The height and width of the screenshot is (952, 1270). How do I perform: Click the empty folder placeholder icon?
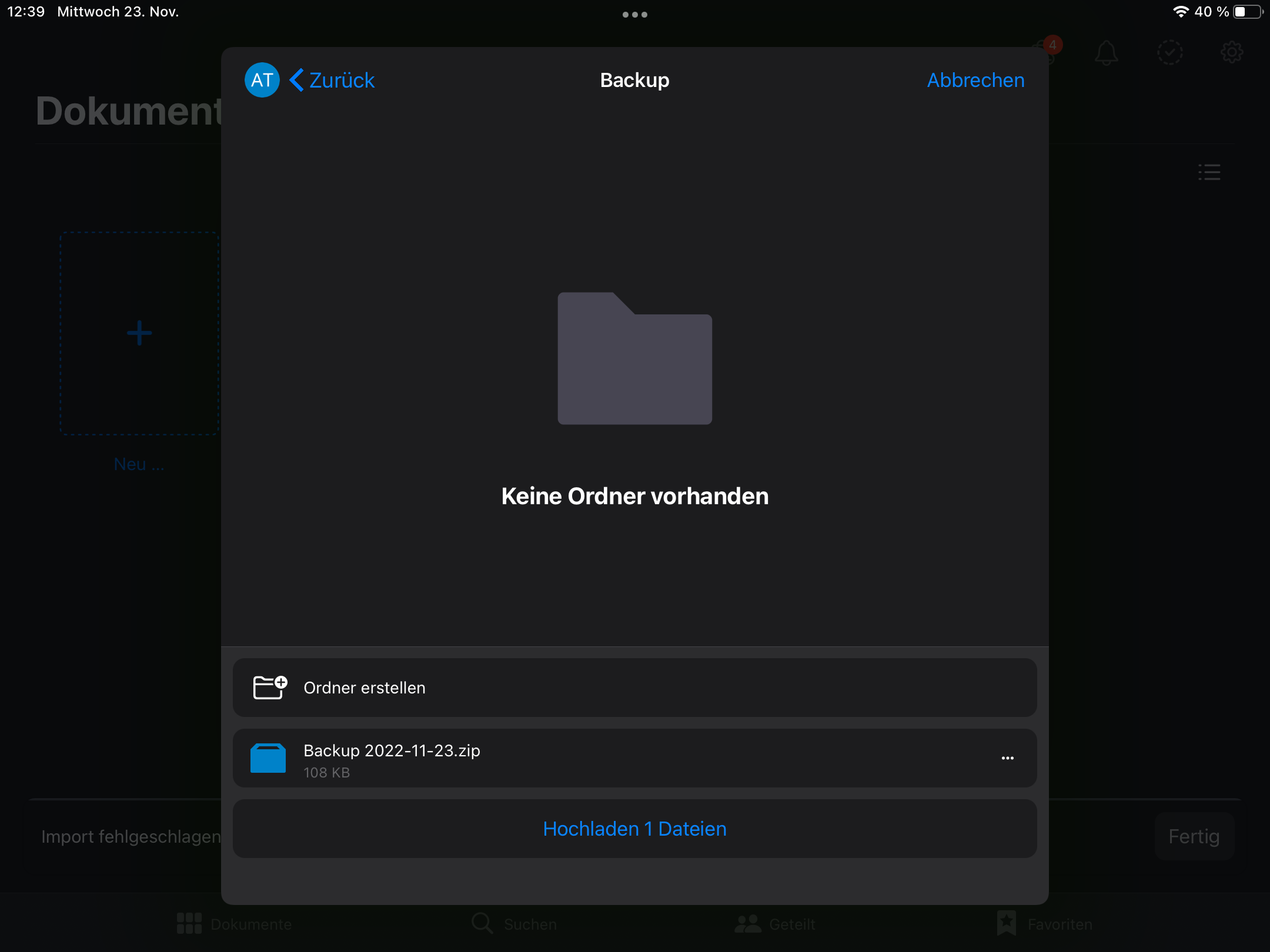635,358
